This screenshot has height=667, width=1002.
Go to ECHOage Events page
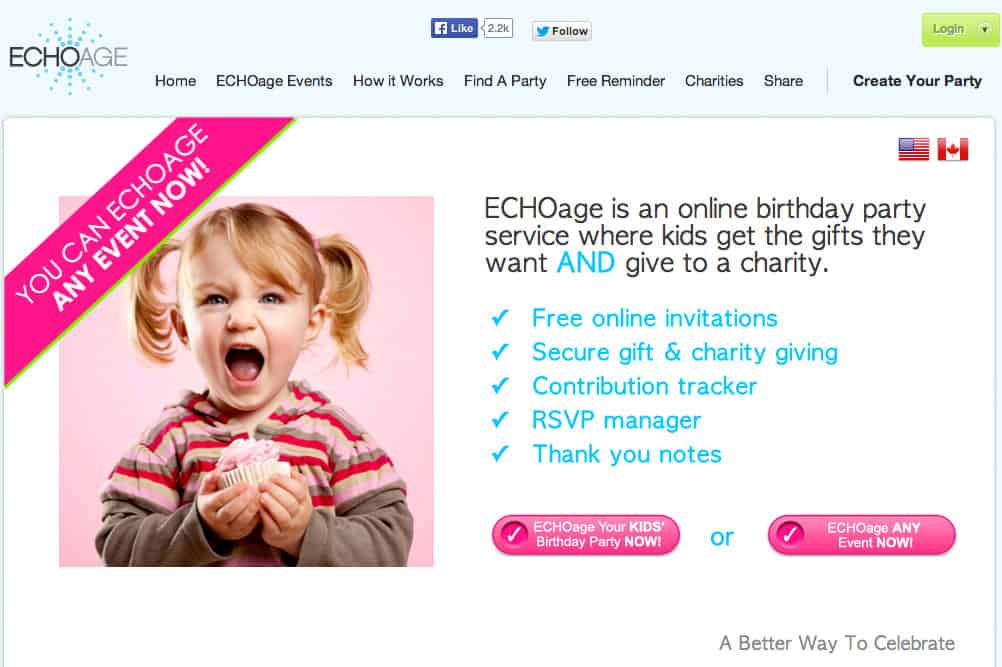pos(274,81)
